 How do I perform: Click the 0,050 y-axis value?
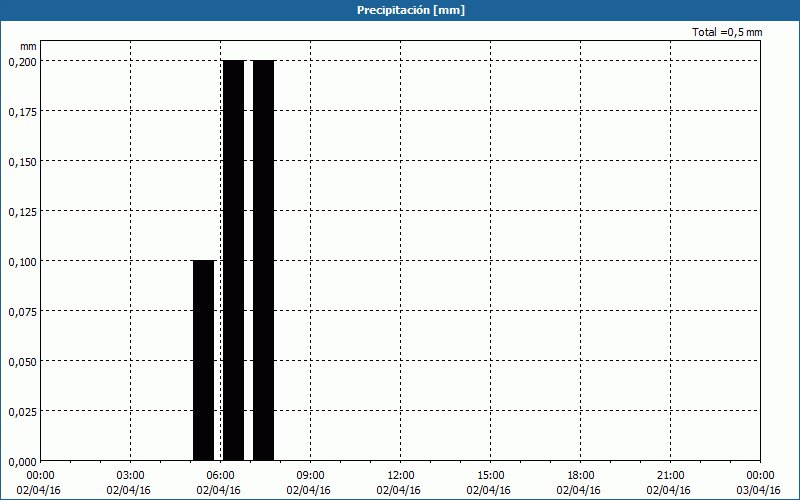click(22, 362)
